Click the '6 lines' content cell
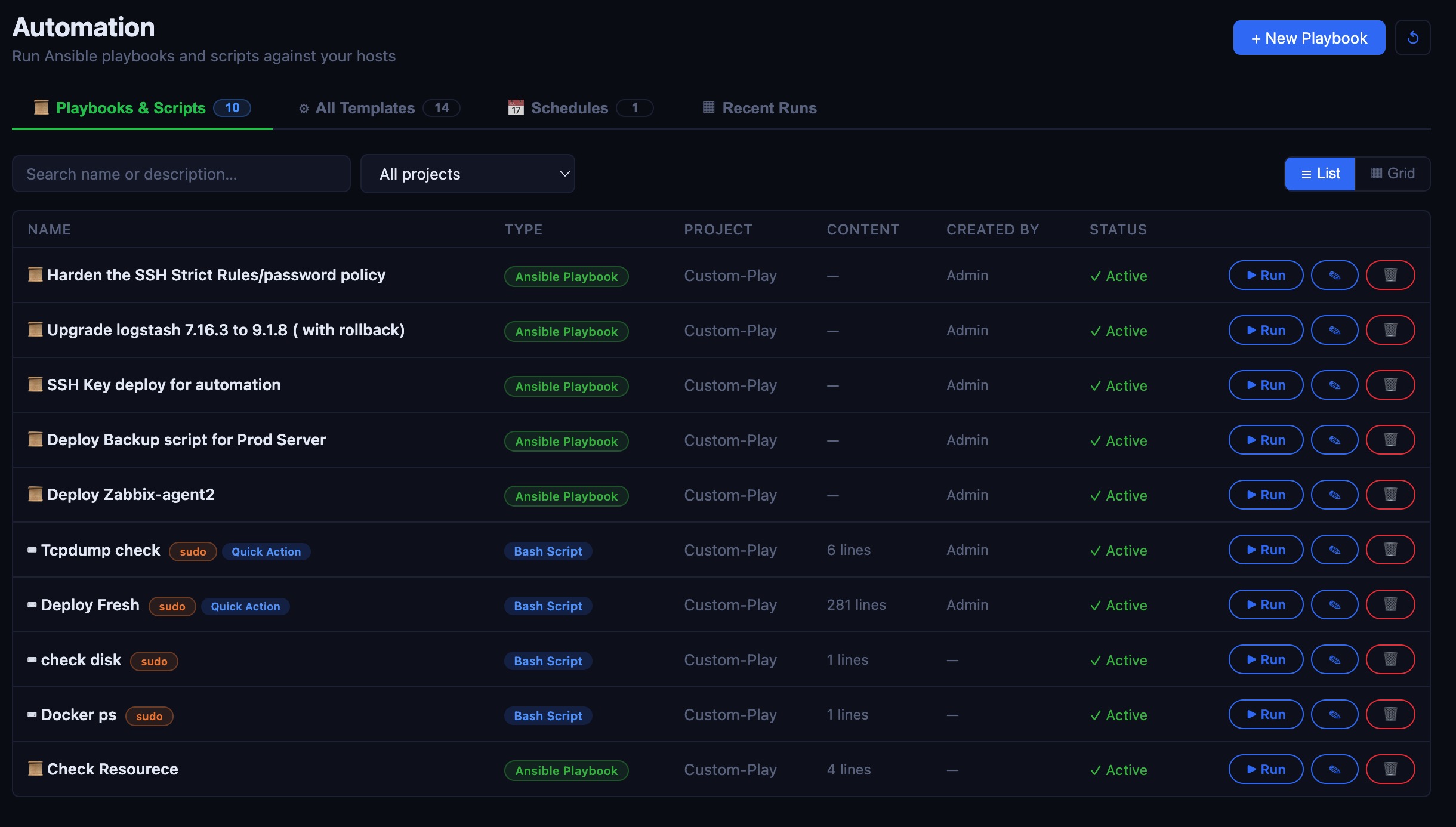This screenshot has width=1456, height=827. tap(849, 550)
